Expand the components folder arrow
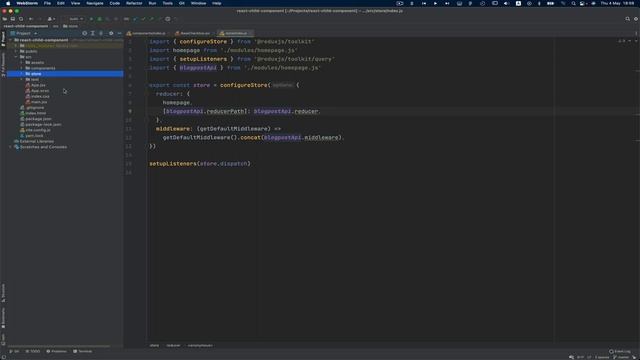 [22, 68]
